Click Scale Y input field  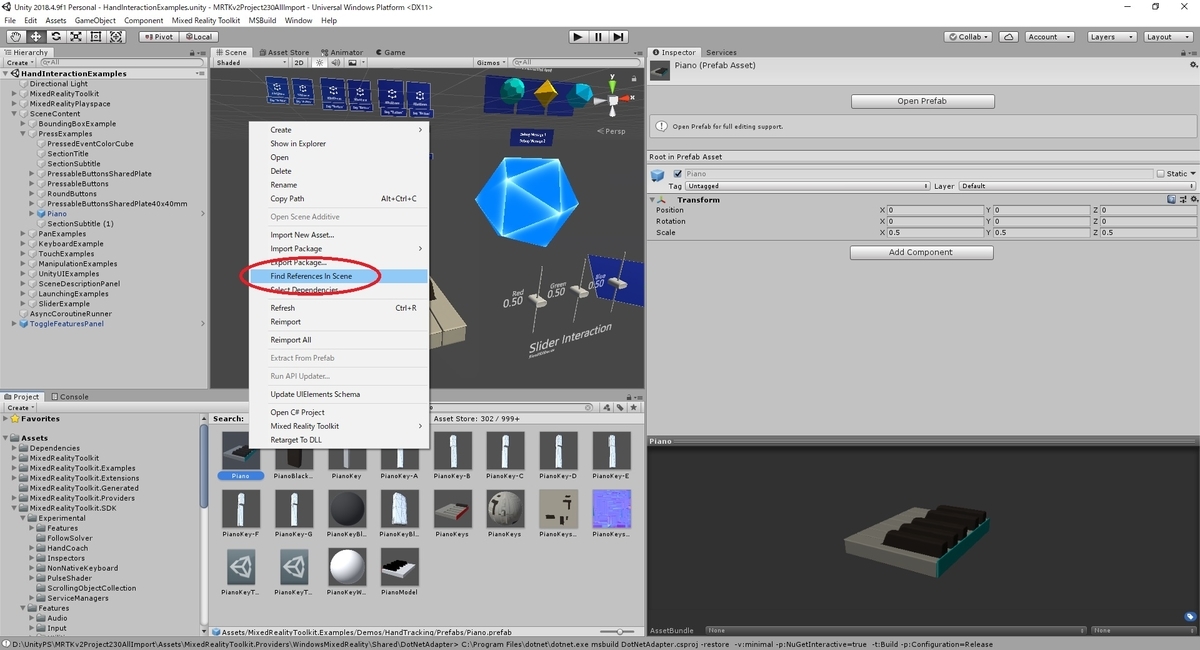point(1040,232)
